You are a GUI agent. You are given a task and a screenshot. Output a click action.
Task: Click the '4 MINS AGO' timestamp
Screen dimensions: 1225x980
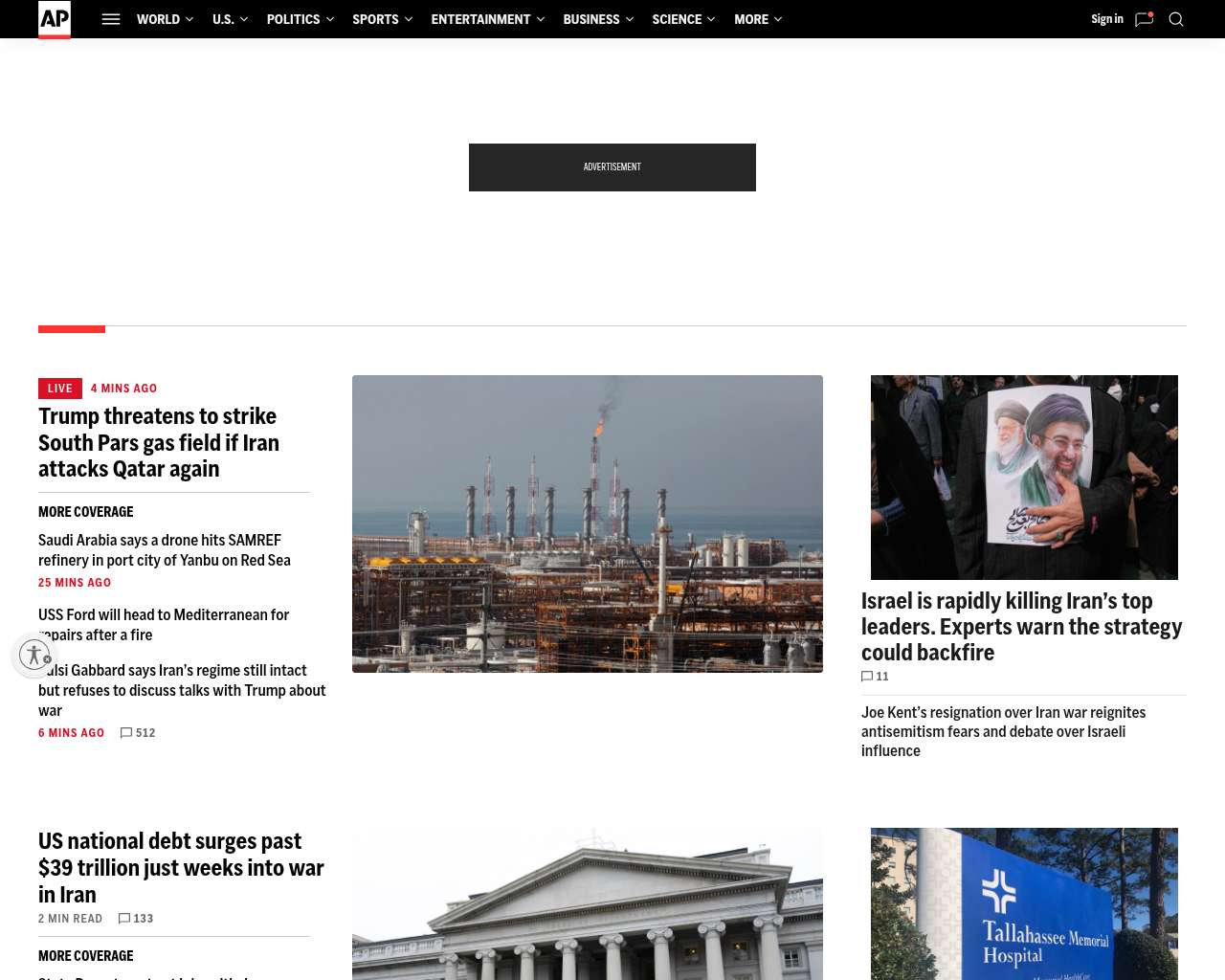point(123,389)
